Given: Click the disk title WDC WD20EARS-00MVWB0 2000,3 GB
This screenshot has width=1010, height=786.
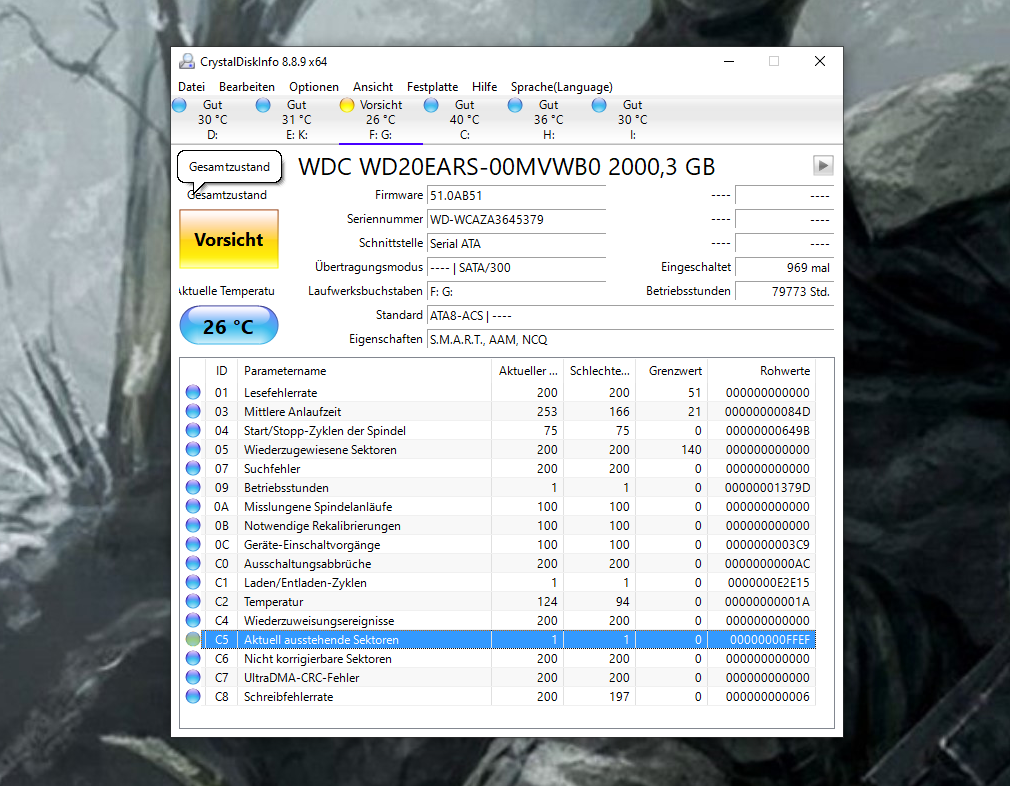Looking at the screenshot, I should tap(506, 167).
